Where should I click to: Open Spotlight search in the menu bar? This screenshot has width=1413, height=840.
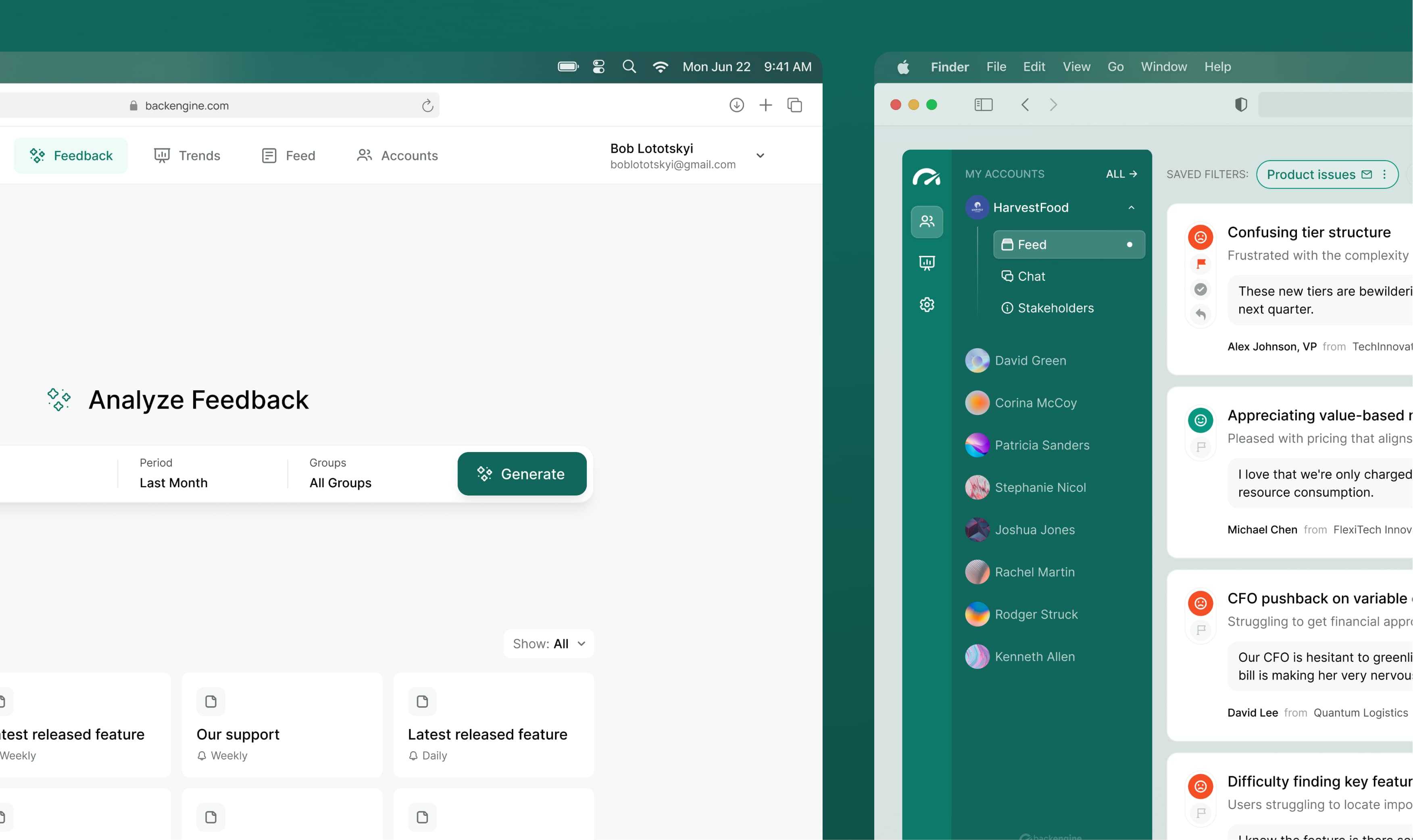coord(629,67)
